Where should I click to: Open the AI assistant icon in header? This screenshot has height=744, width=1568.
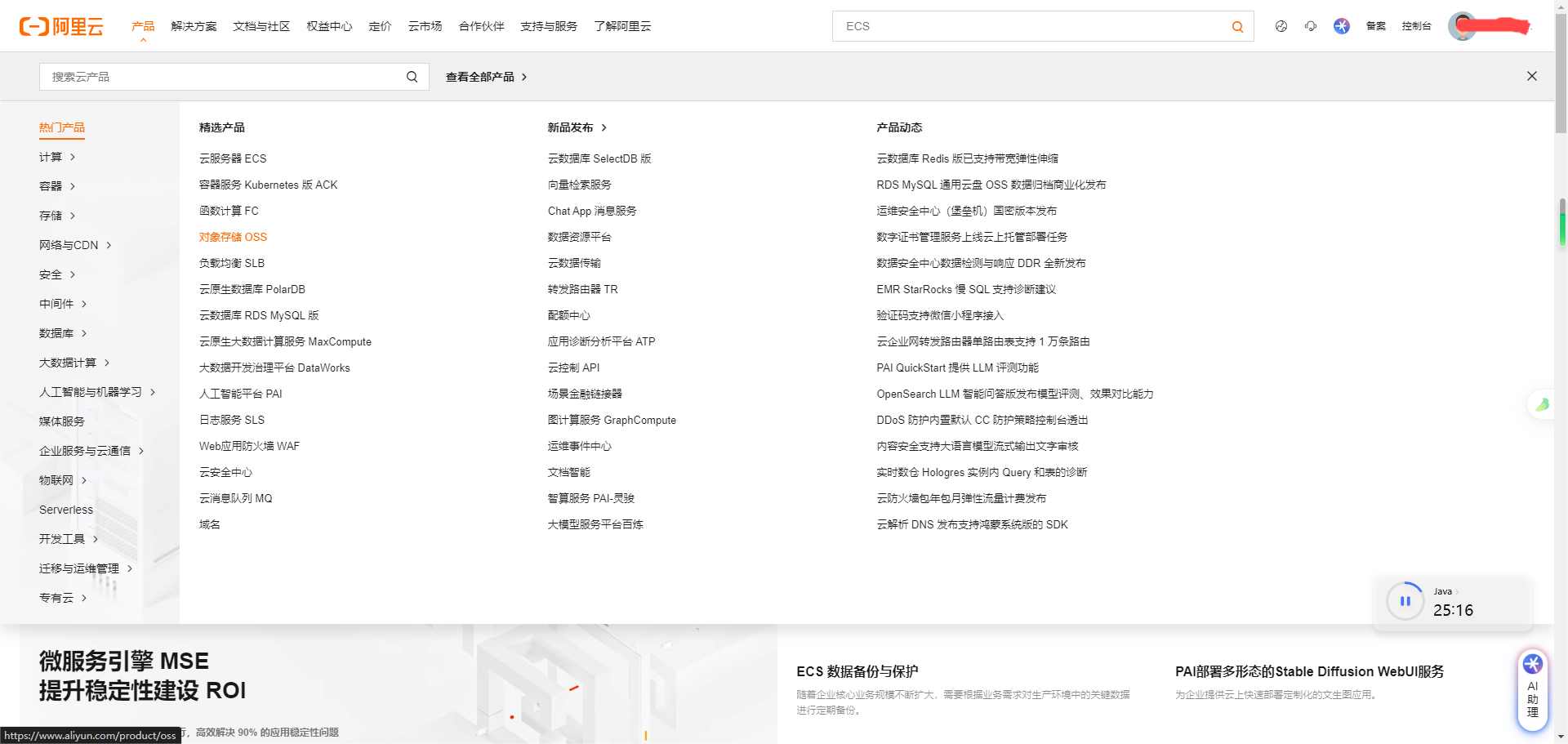[x=1342, y=26]
